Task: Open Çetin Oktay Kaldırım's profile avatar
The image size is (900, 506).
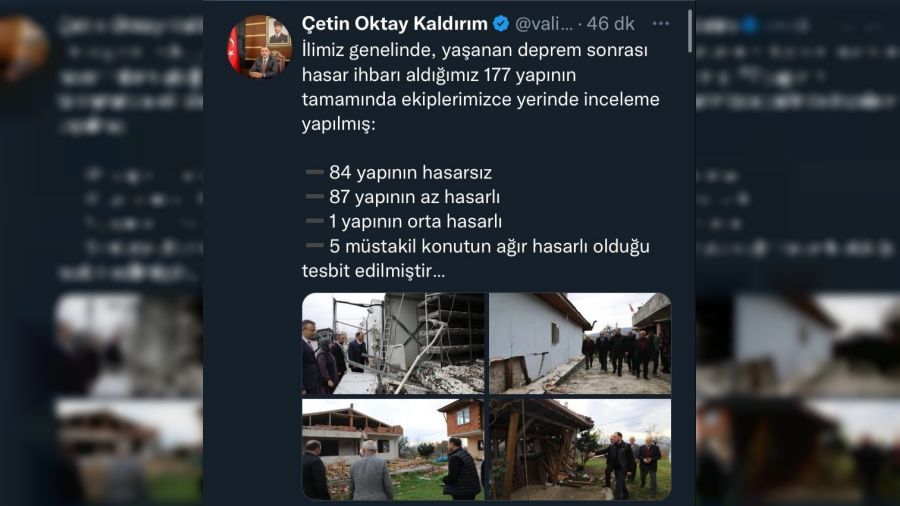Action: pyautogui.click(x=259, y=46)
